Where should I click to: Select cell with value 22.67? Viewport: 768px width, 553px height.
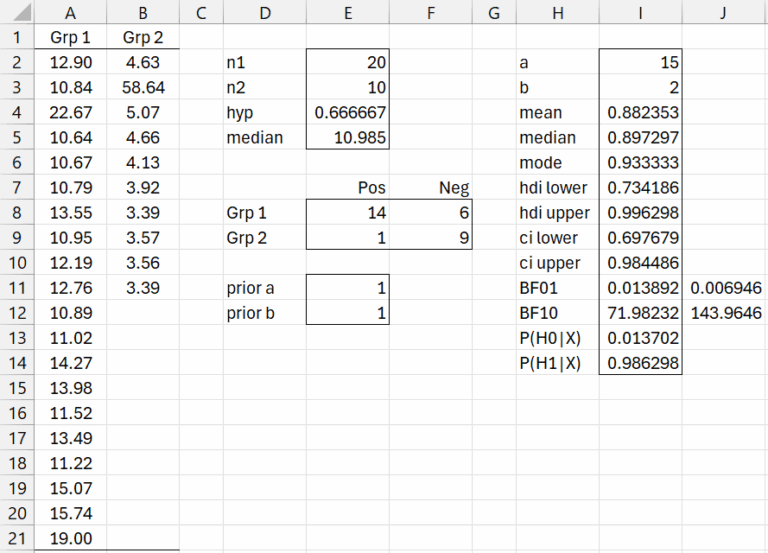(x=71, y=112)
